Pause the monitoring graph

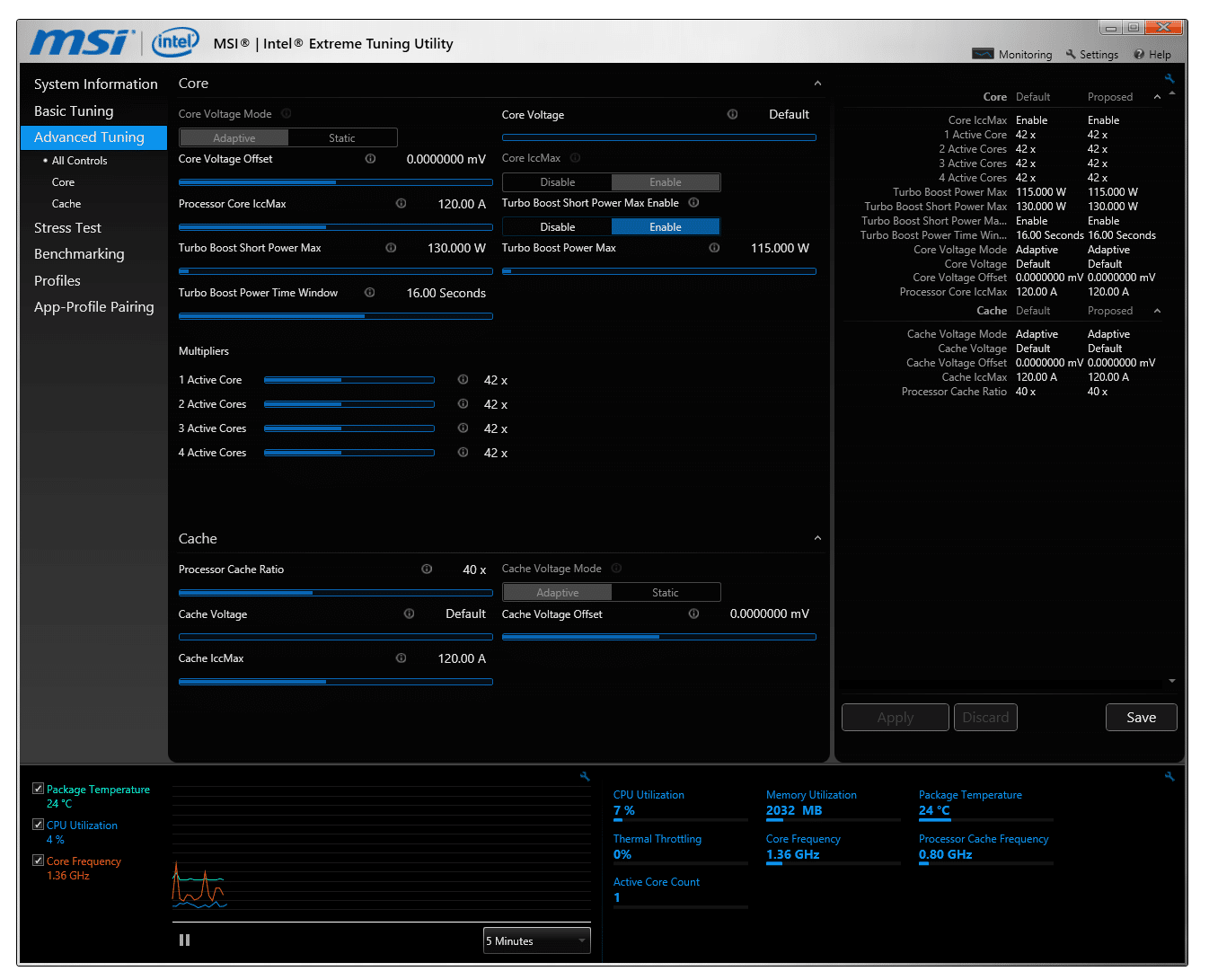click(184, 940)
